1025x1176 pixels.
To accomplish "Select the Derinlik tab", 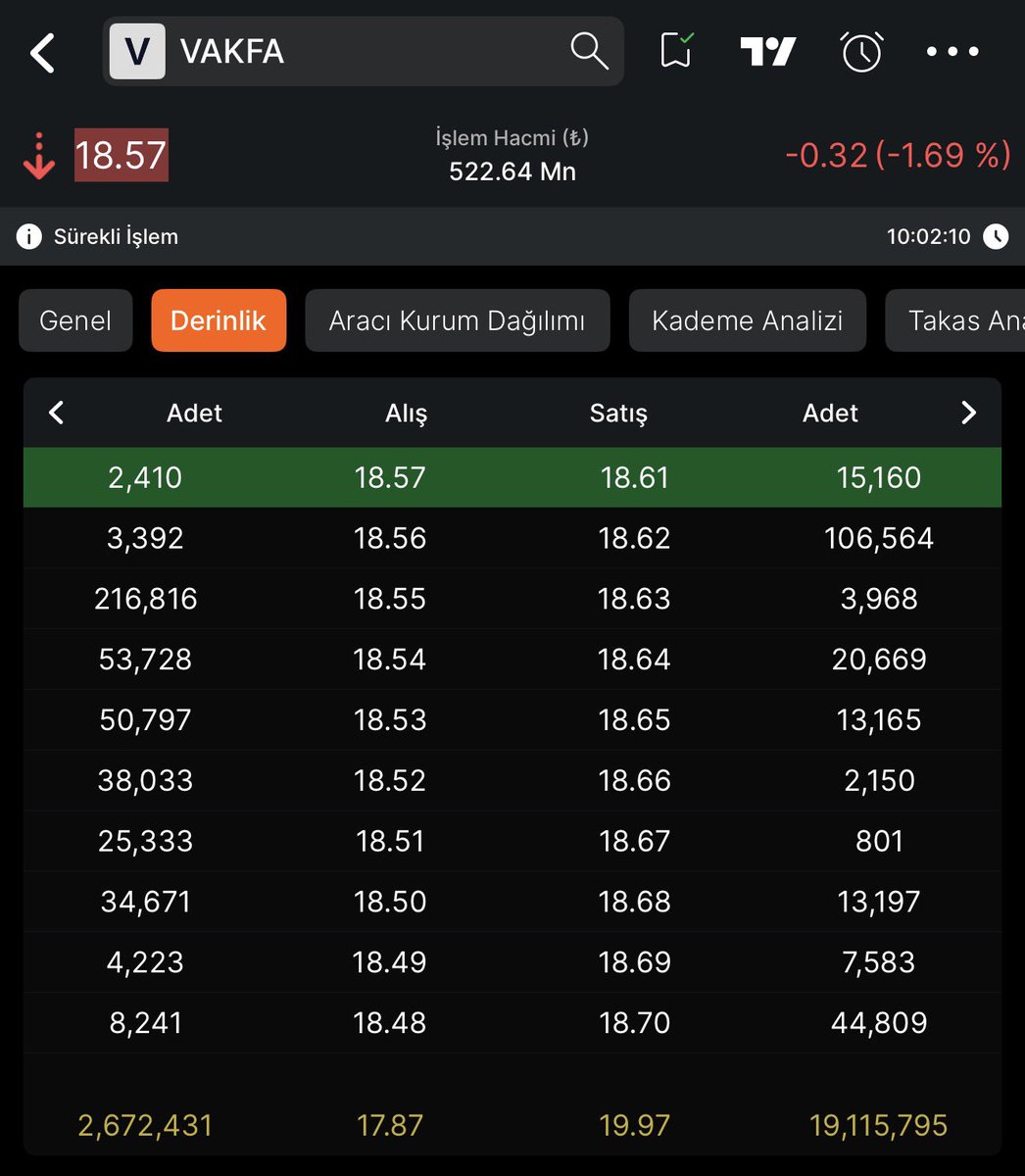I will coord(219,320).
